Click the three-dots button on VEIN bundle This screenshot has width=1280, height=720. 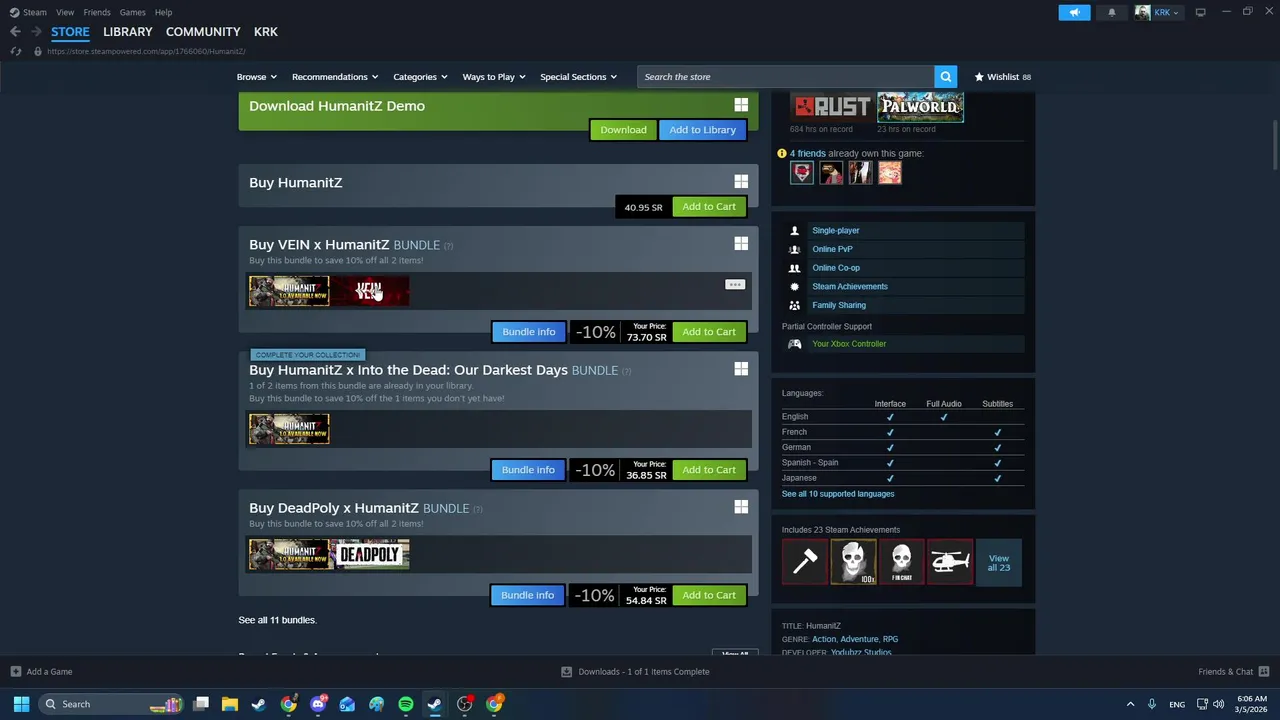coord(734,285)
